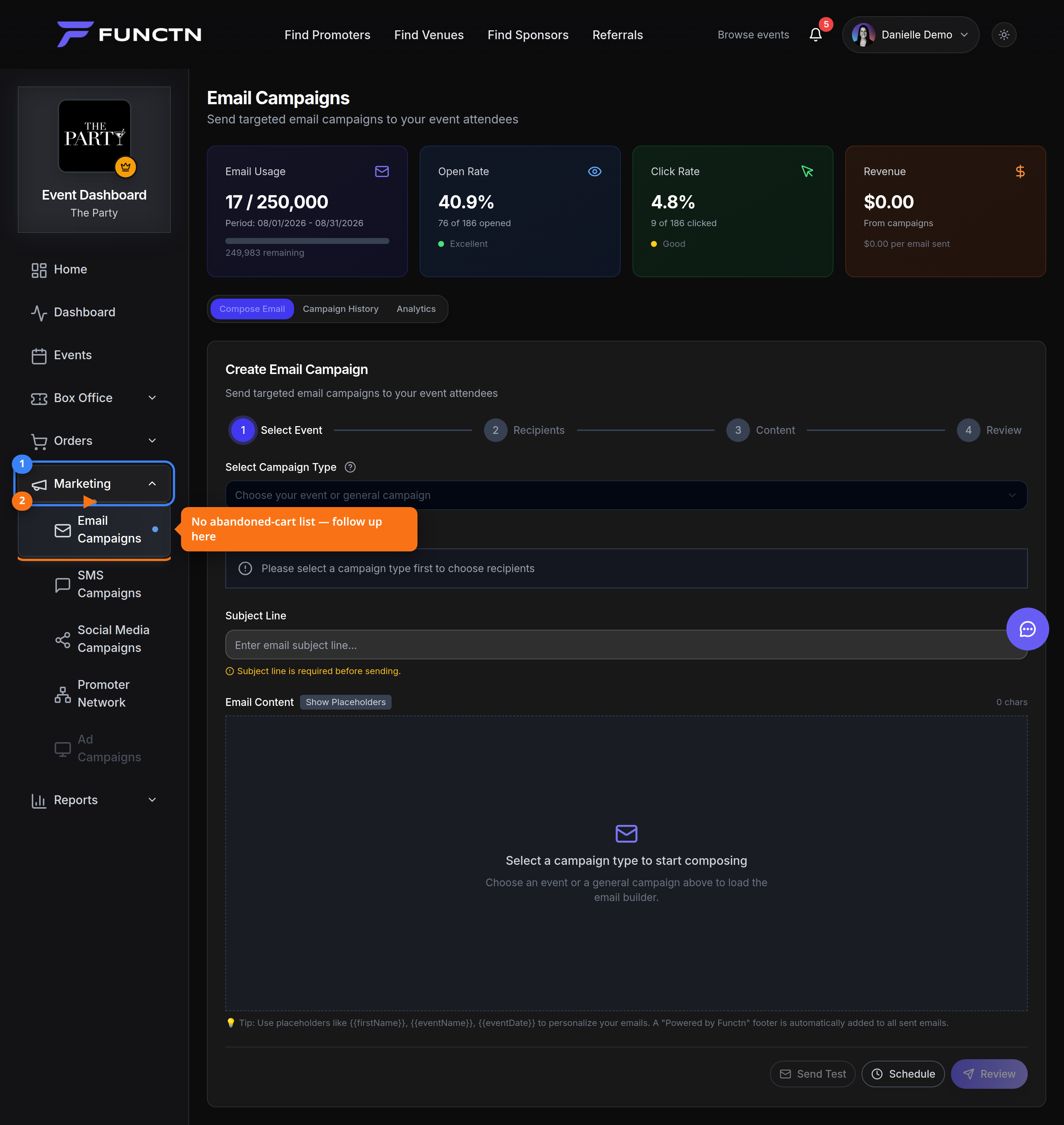Image resolution: width=1064 pixels, height=1125 pixels.
Task: Click step 1 Select Event circle
Action: tap(243, 430)
